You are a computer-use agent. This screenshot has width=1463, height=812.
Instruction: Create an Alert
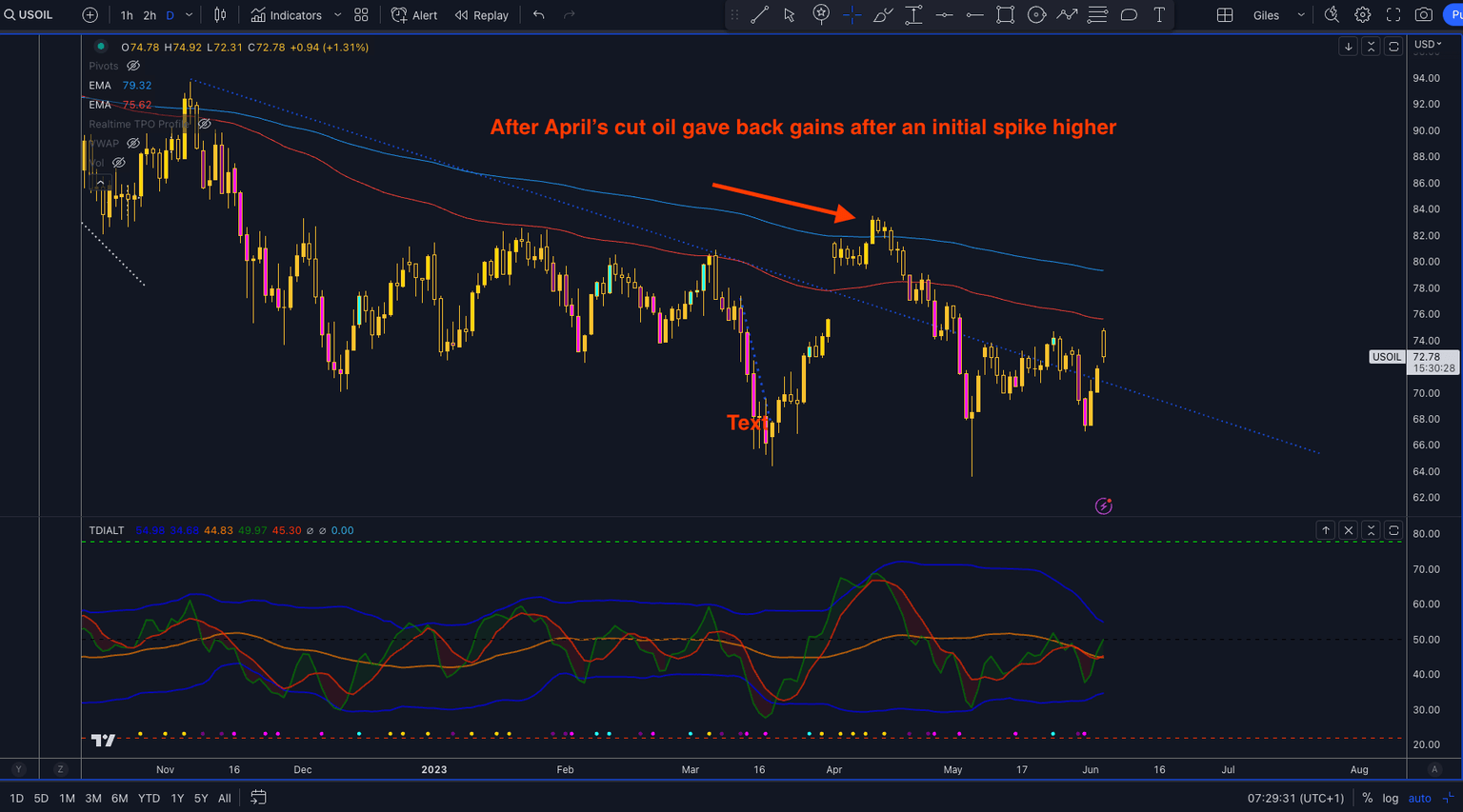click(414, 15)
